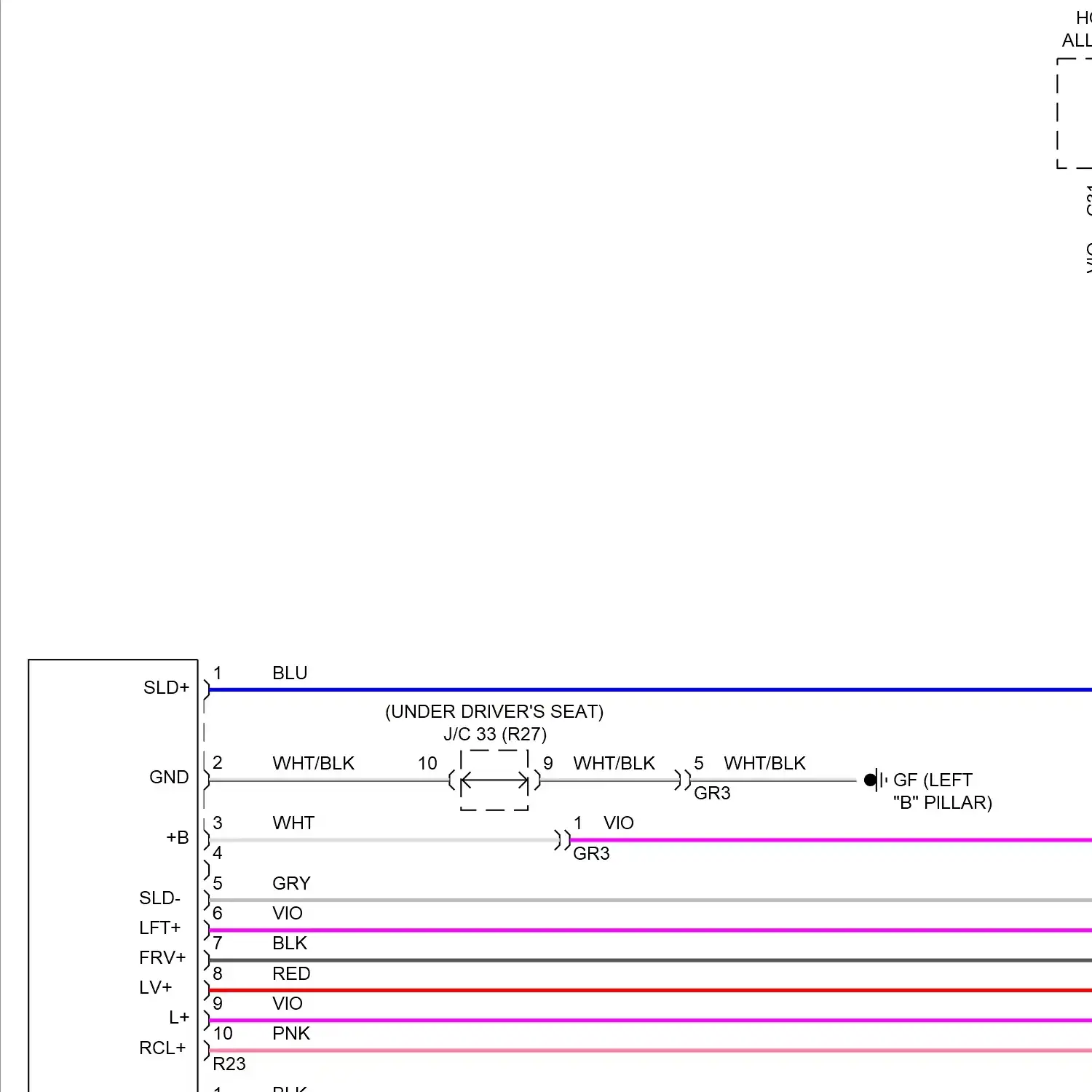The height and width of the screenshot is (1092, 1092).
Task: Click the pink RCL+ wire line
Action: 650,1051
